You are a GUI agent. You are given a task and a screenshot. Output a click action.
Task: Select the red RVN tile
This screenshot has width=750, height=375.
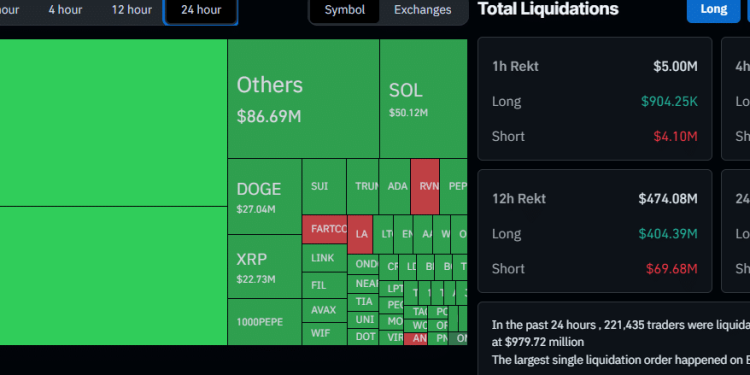[x=425, y=187]
